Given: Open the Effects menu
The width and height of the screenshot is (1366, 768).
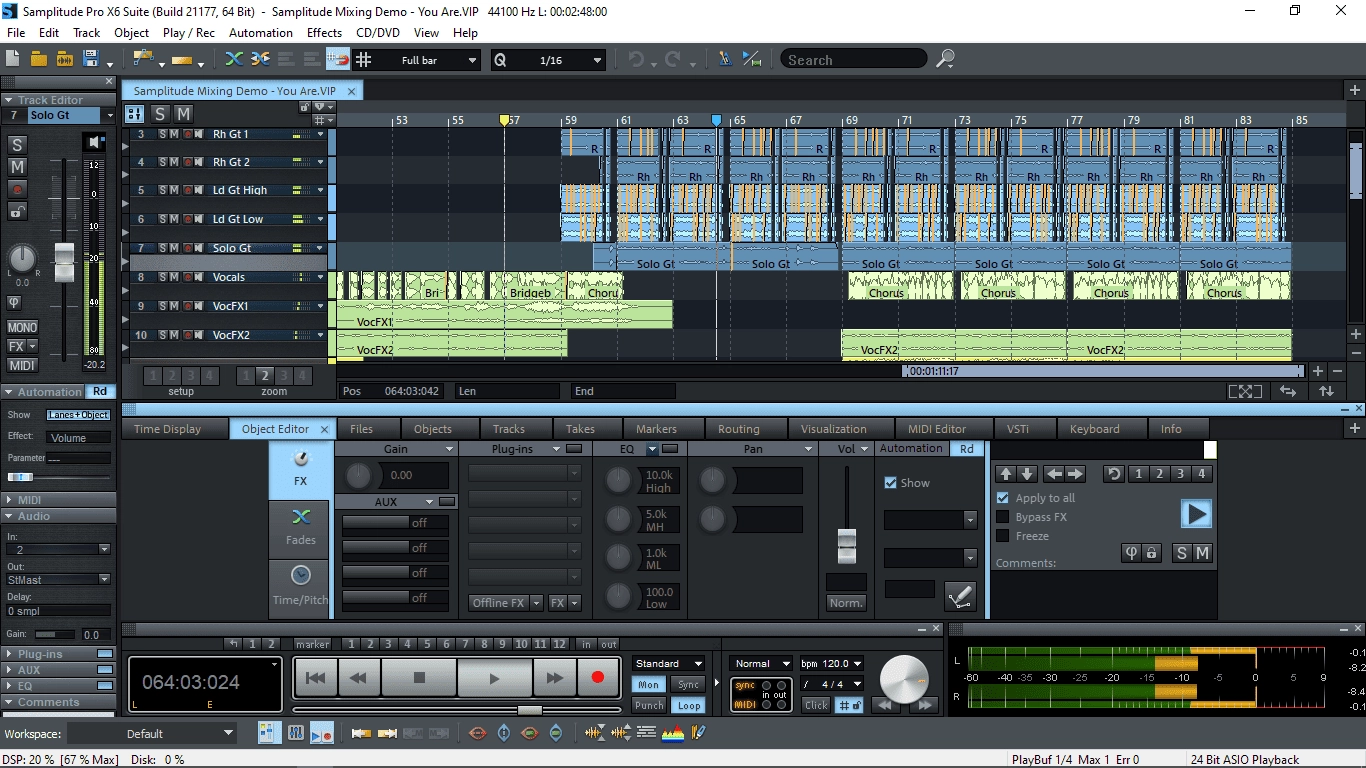Looking at the screenshot, I should (x=324, y=32).
